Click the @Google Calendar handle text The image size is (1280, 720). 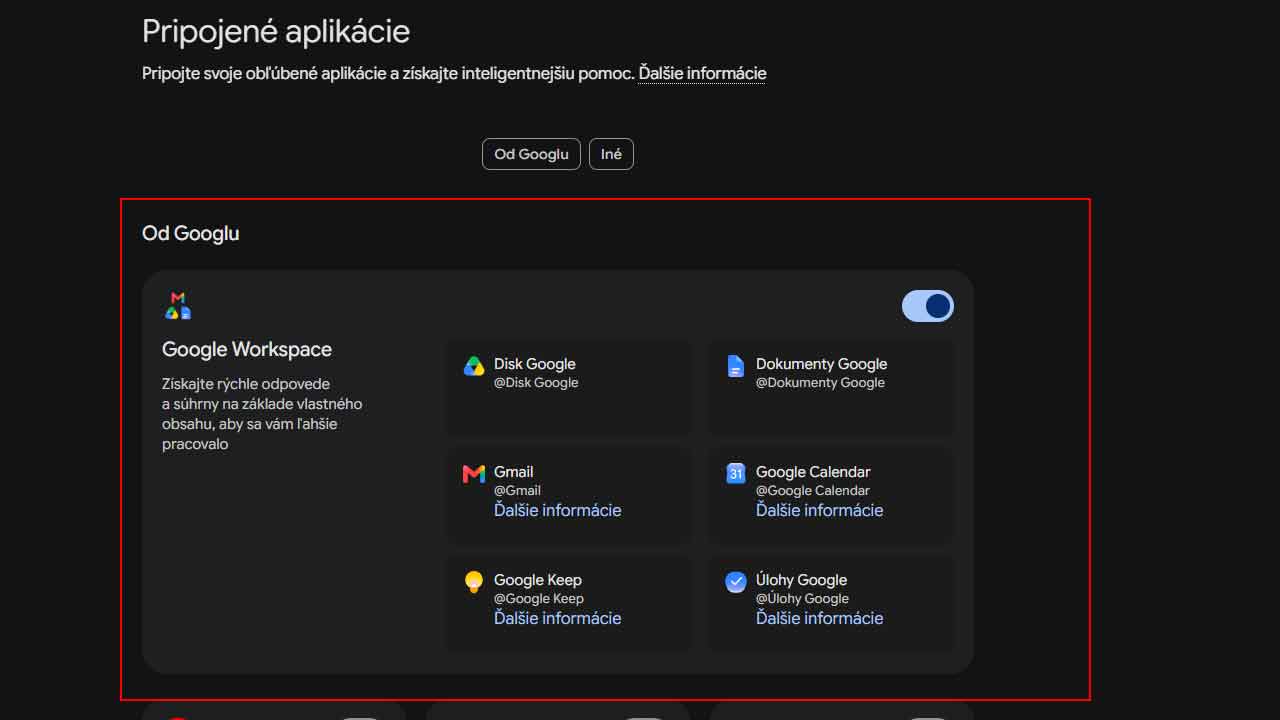812,490
